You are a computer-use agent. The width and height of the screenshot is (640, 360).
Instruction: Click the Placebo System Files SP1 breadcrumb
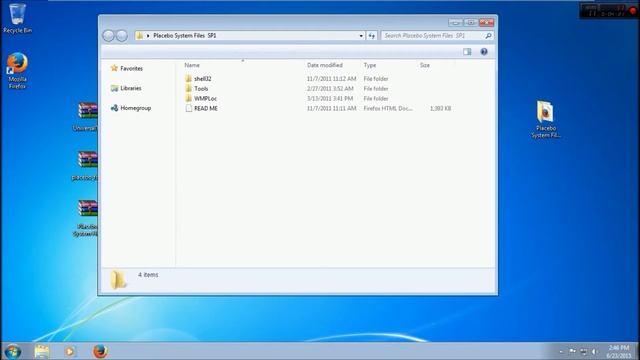[x=185, y=36]
